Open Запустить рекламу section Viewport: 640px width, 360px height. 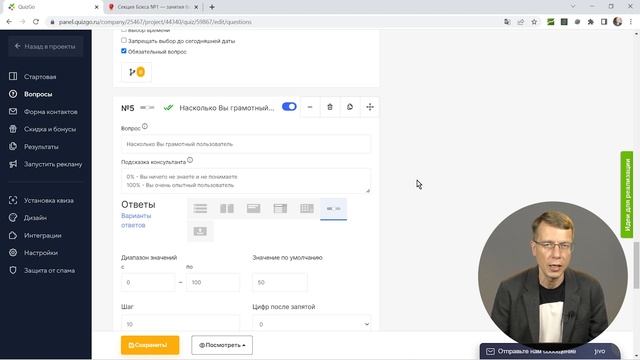53,164
